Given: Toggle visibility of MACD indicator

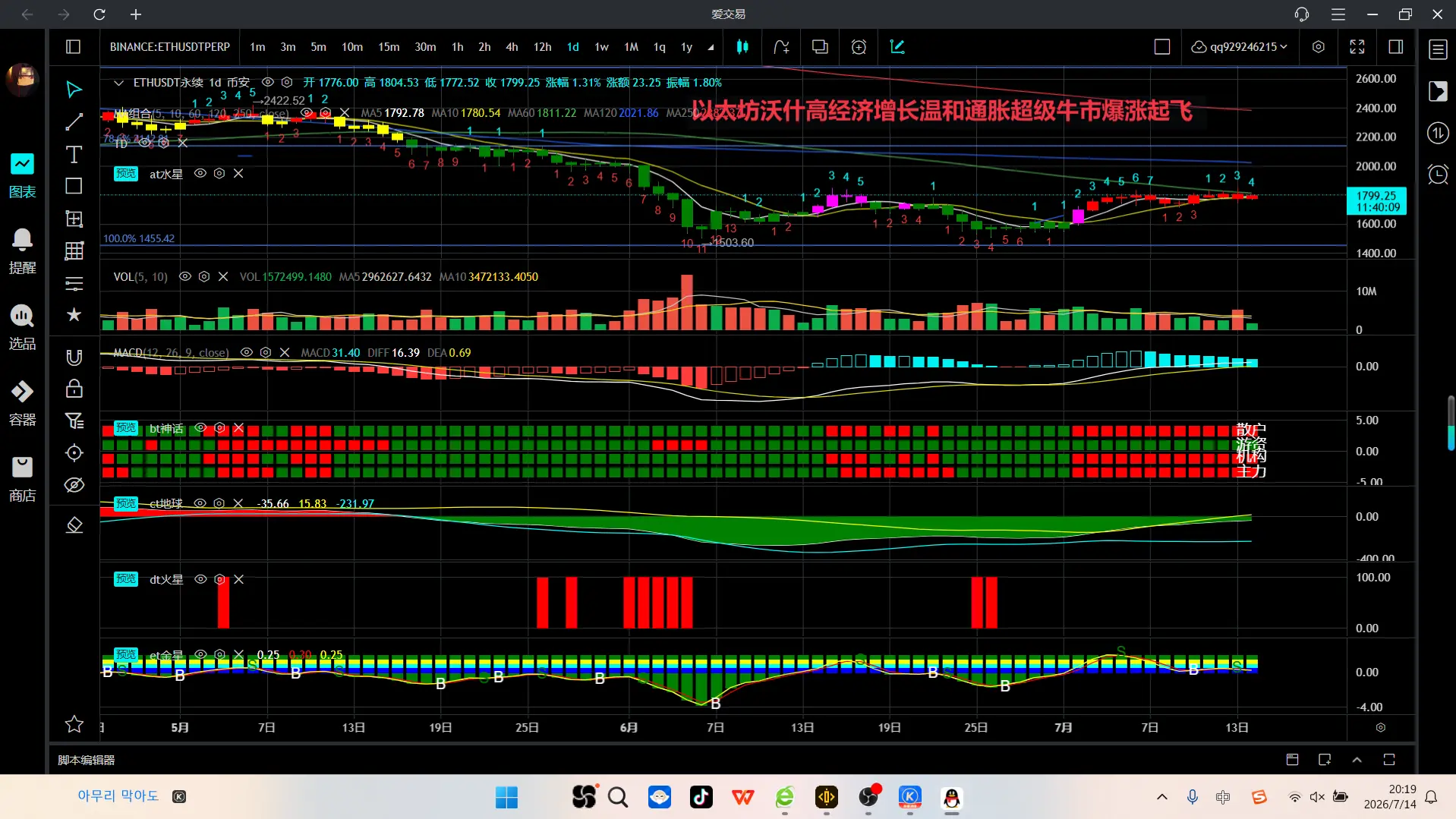Looking at the screenshot, I should pos(246,353).
